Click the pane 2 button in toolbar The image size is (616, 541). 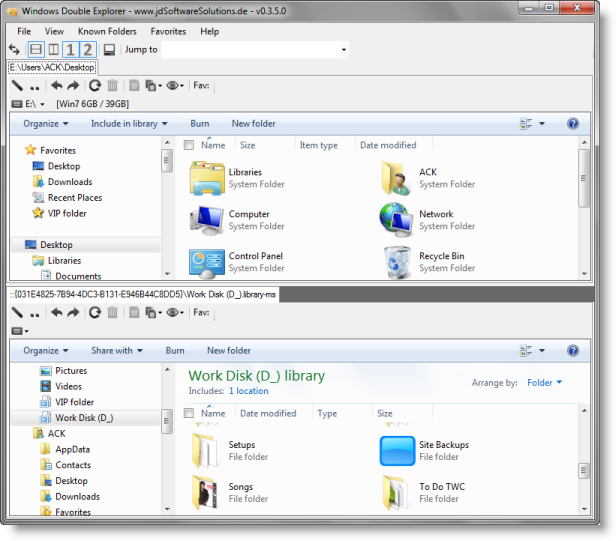click(87, 49)
